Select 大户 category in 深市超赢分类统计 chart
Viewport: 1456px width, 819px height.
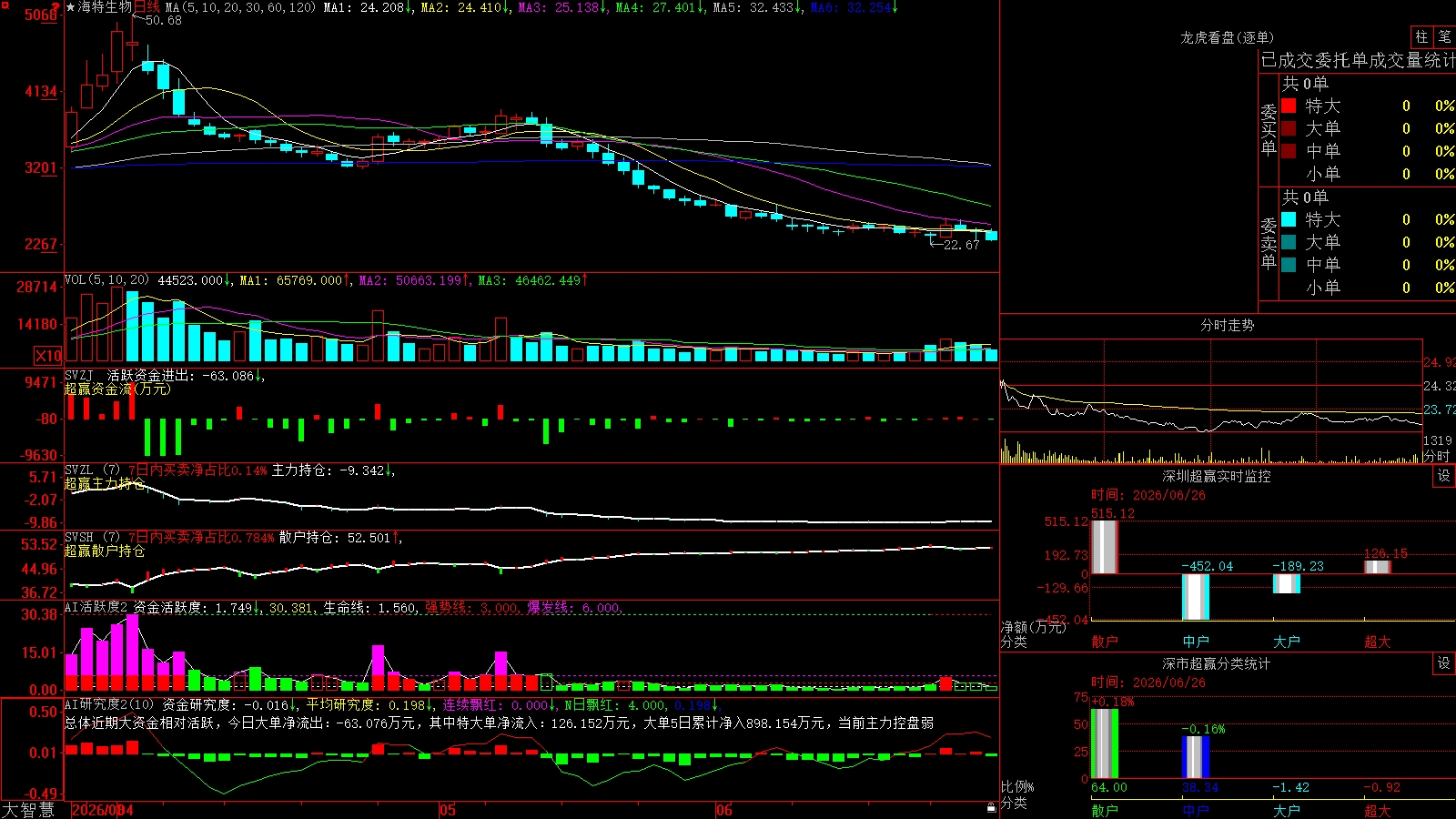pos(1287,811)
